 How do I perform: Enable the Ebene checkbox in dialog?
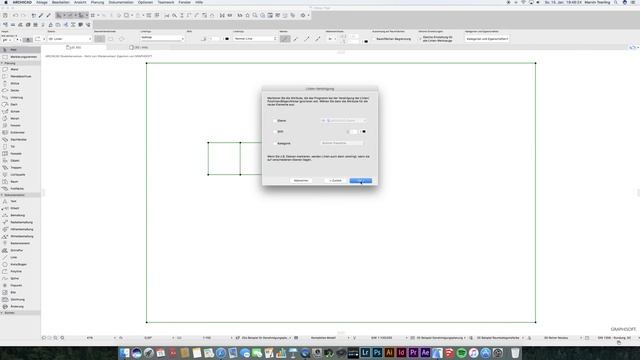coord(275,121)
